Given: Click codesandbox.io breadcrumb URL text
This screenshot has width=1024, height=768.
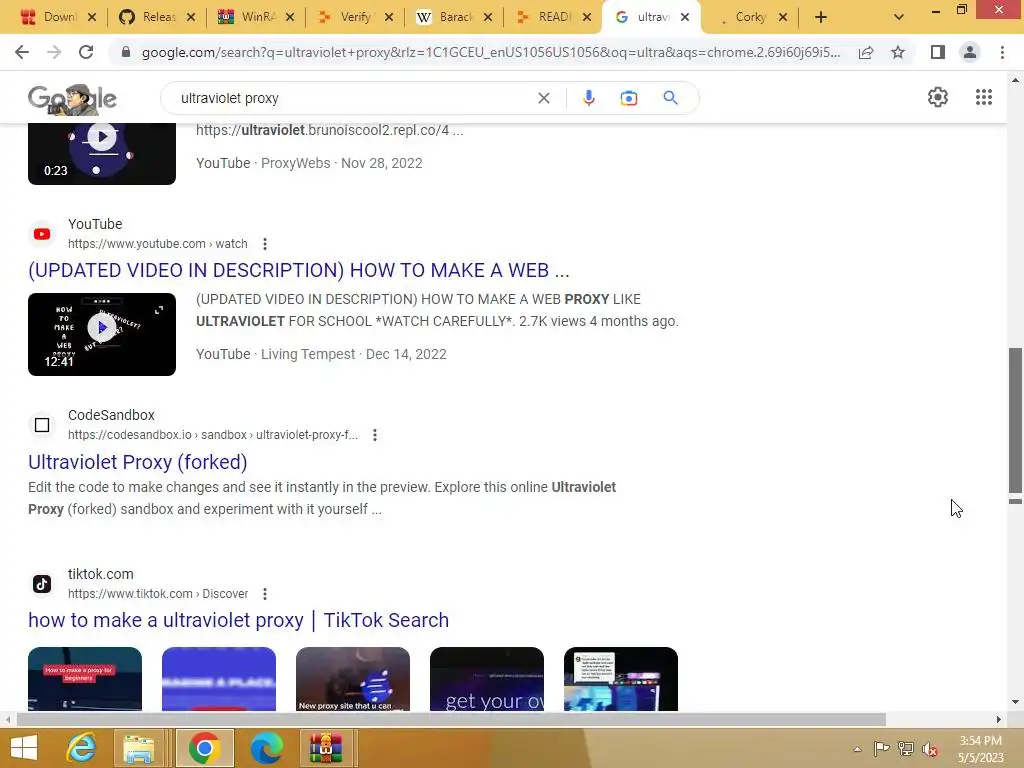Looking at the screenshot, I should pos(213,435).
